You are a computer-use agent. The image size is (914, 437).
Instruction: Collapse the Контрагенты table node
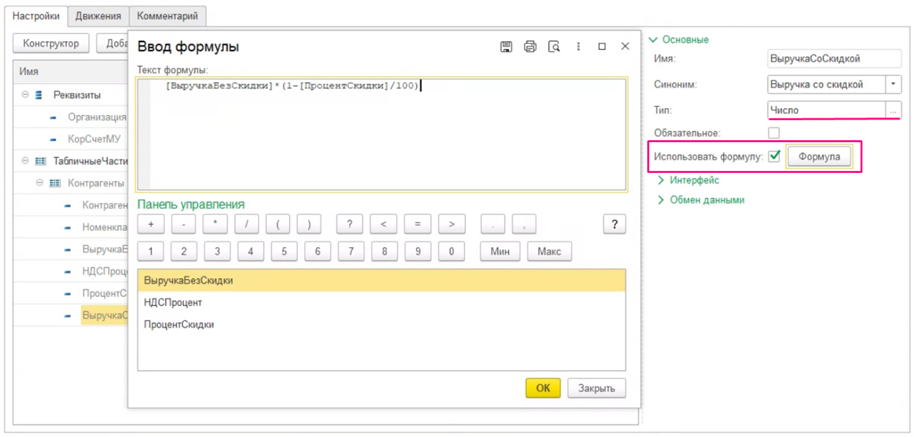[x=40, y=183]
